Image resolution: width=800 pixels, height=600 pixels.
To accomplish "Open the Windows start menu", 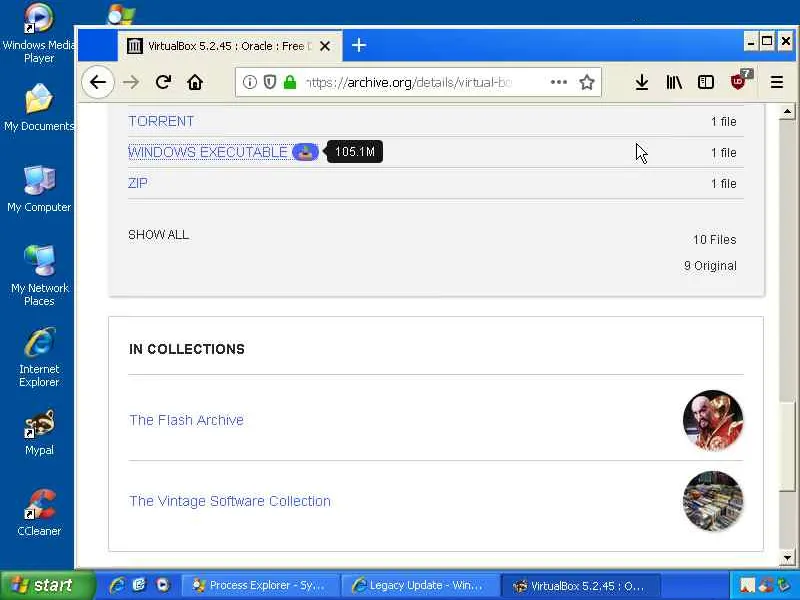I will 47,585.
